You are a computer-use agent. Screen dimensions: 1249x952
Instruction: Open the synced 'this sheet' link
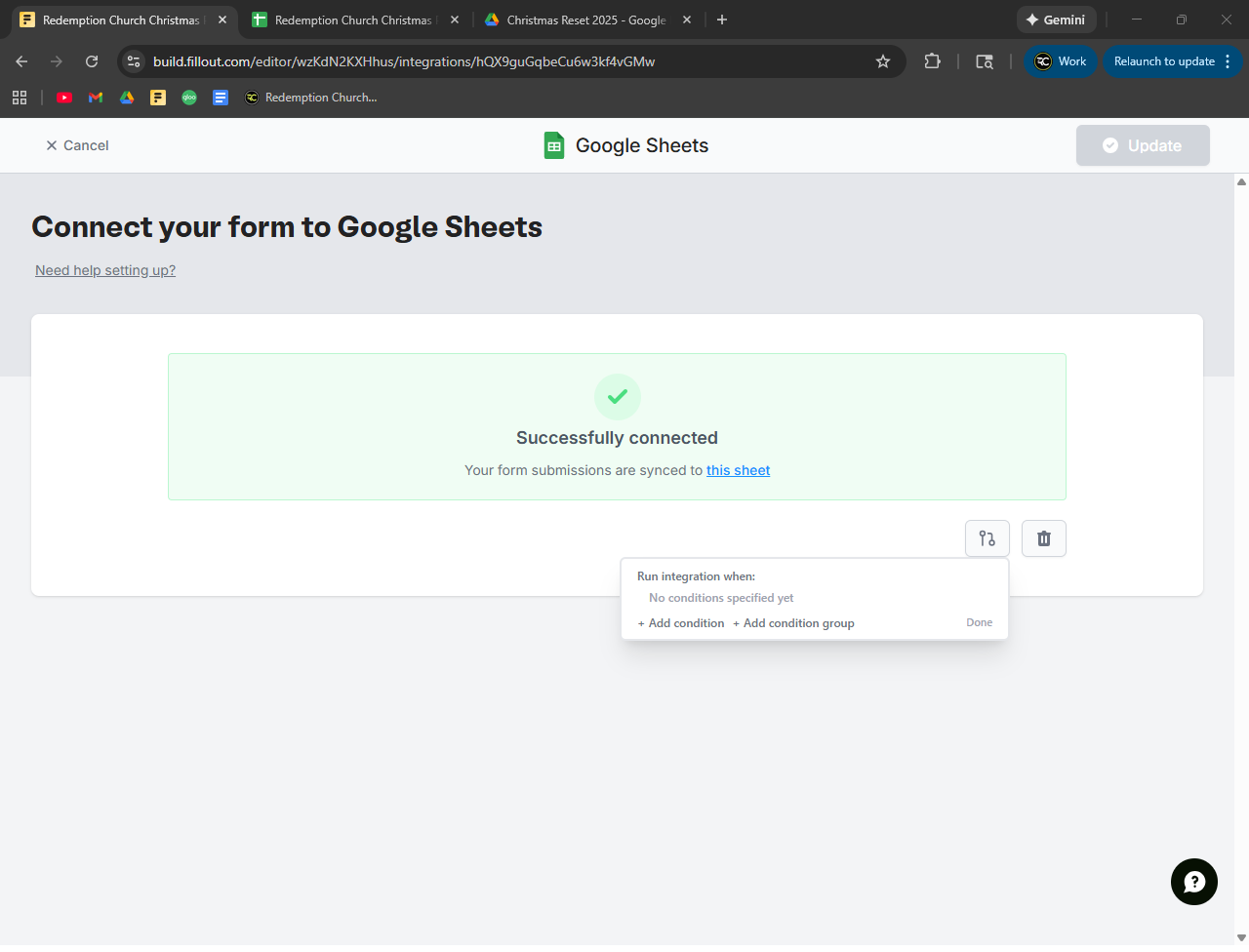click(x=738, y=470)
